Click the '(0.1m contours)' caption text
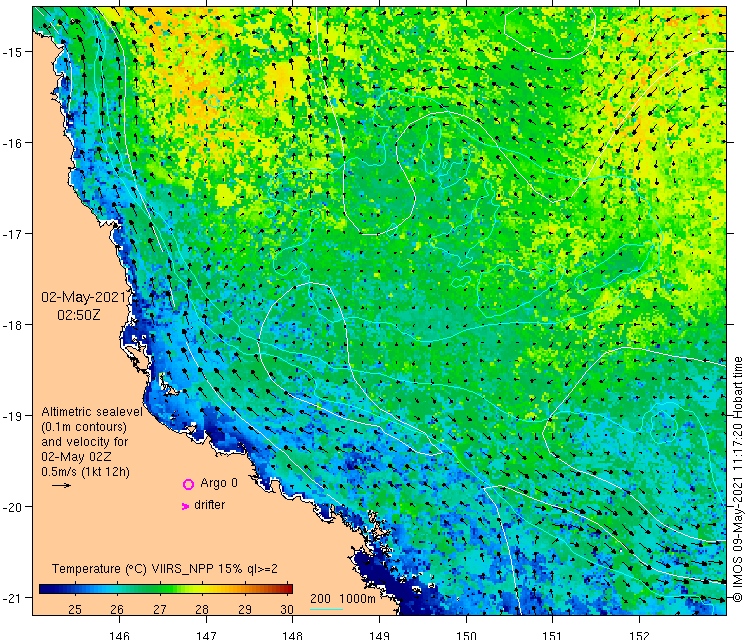 (84, 427)
